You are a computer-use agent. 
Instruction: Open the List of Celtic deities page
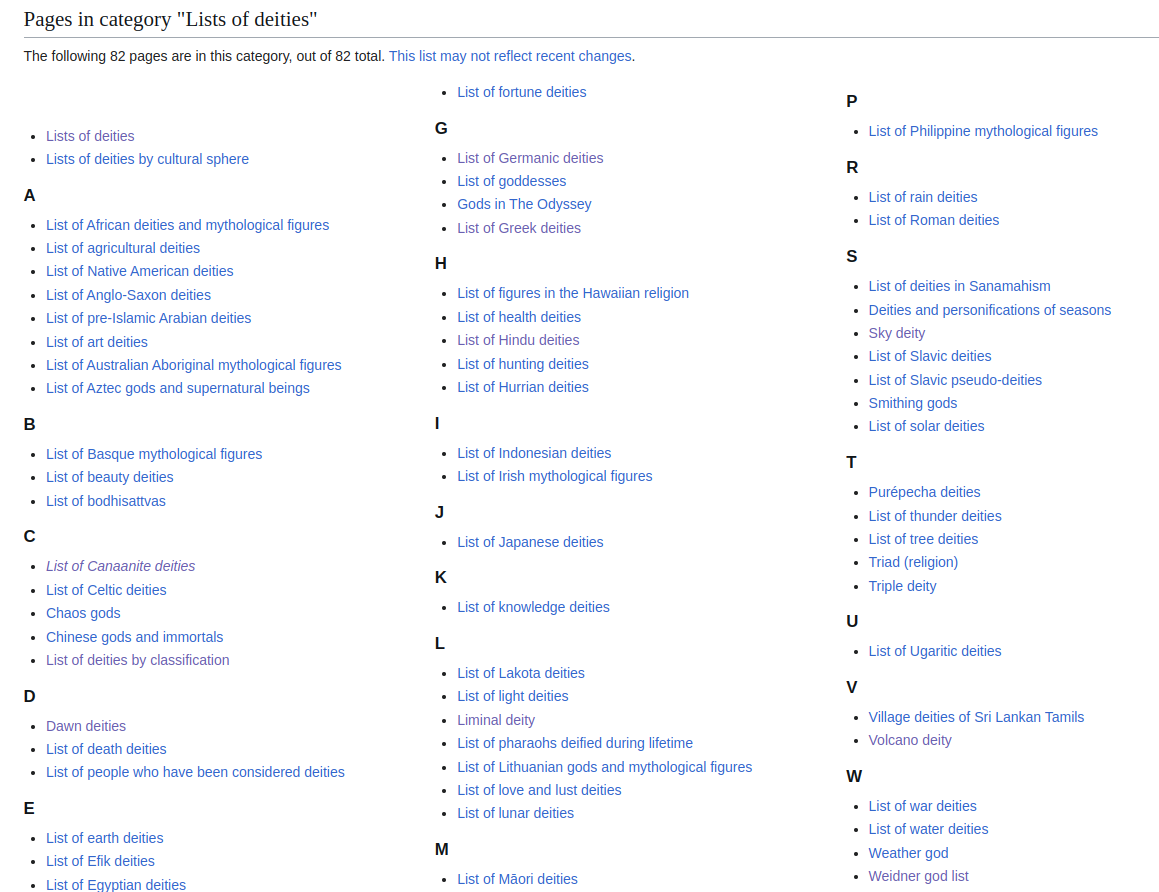[105, 589]
